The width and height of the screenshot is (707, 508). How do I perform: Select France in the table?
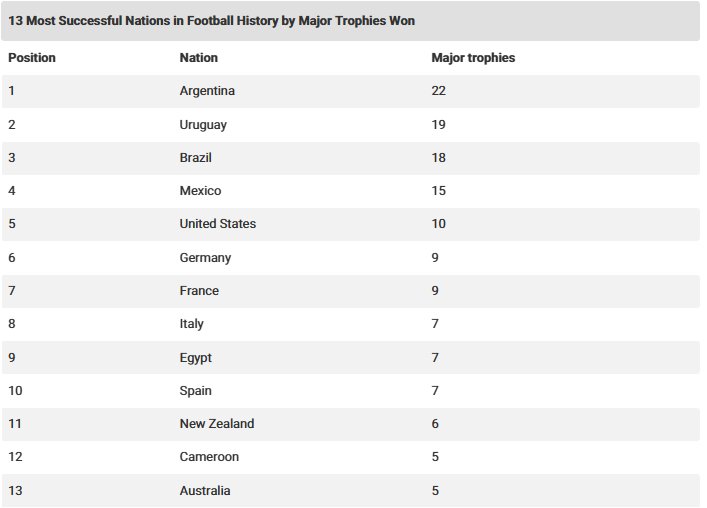tap(199, 291)
